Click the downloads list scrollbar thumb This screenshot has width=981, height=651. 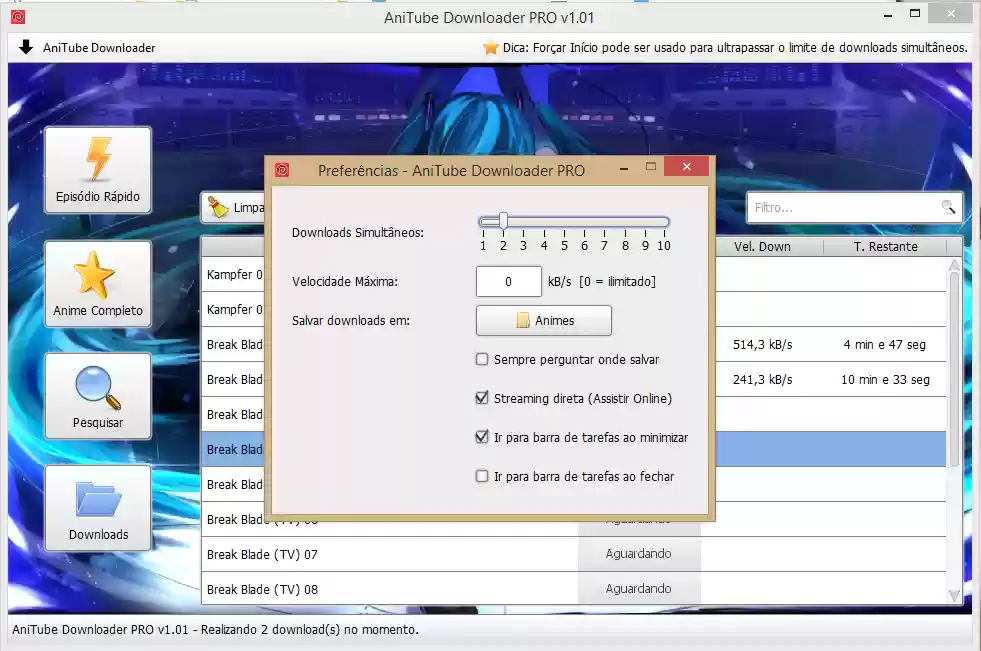[954, 369]
